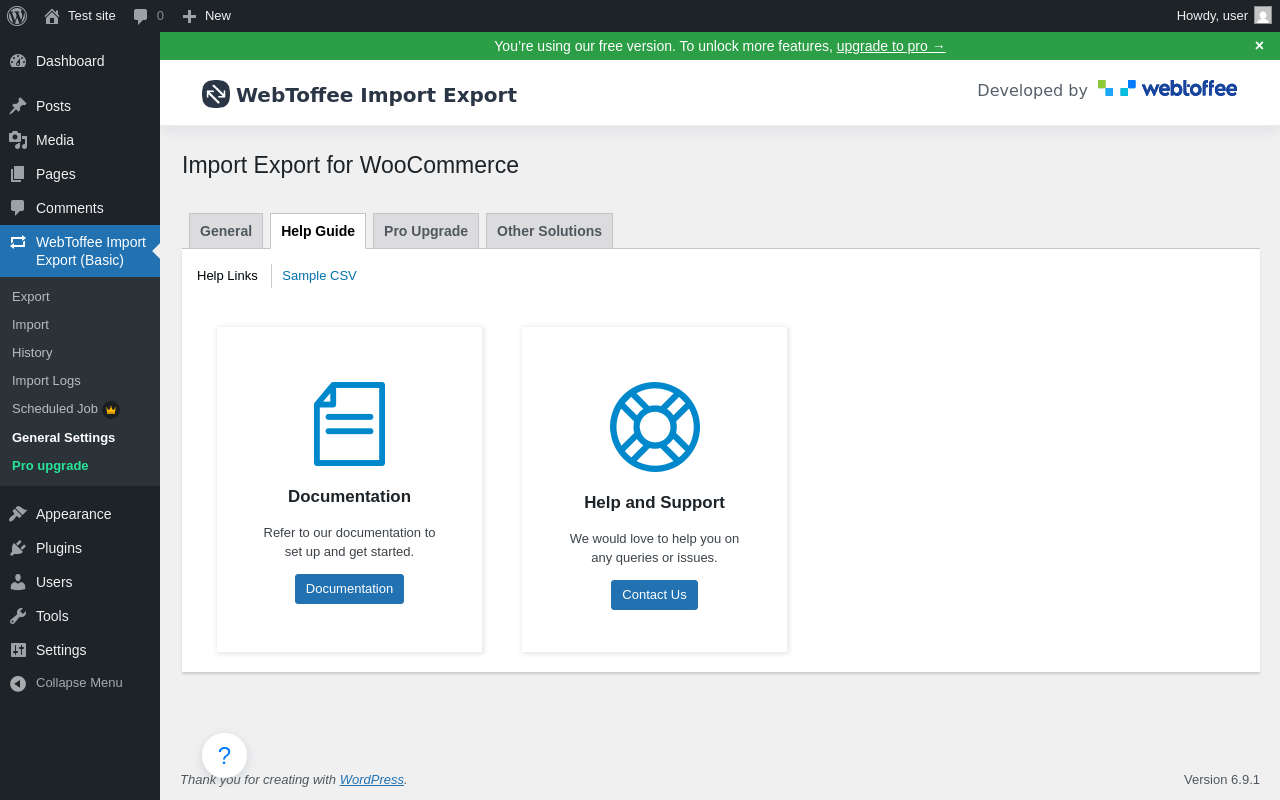Image resolution: width=1280 pixels, height=800 pixels.
Task: Click the Collapse Menu label
Action: (x=79, y=683)
